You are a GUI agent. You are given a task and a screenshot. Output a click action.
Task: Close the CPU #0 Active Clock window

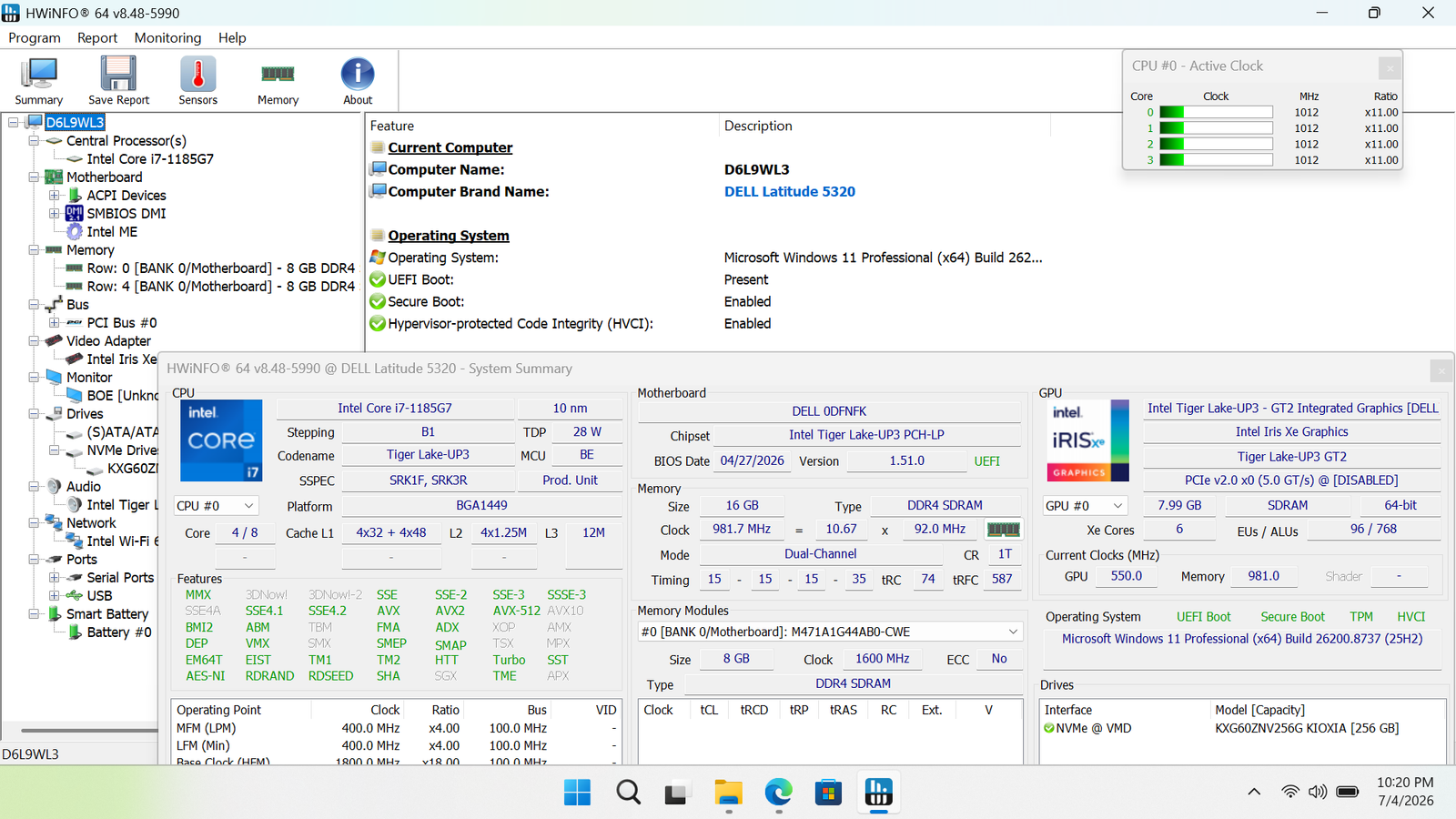(1390, 67)
